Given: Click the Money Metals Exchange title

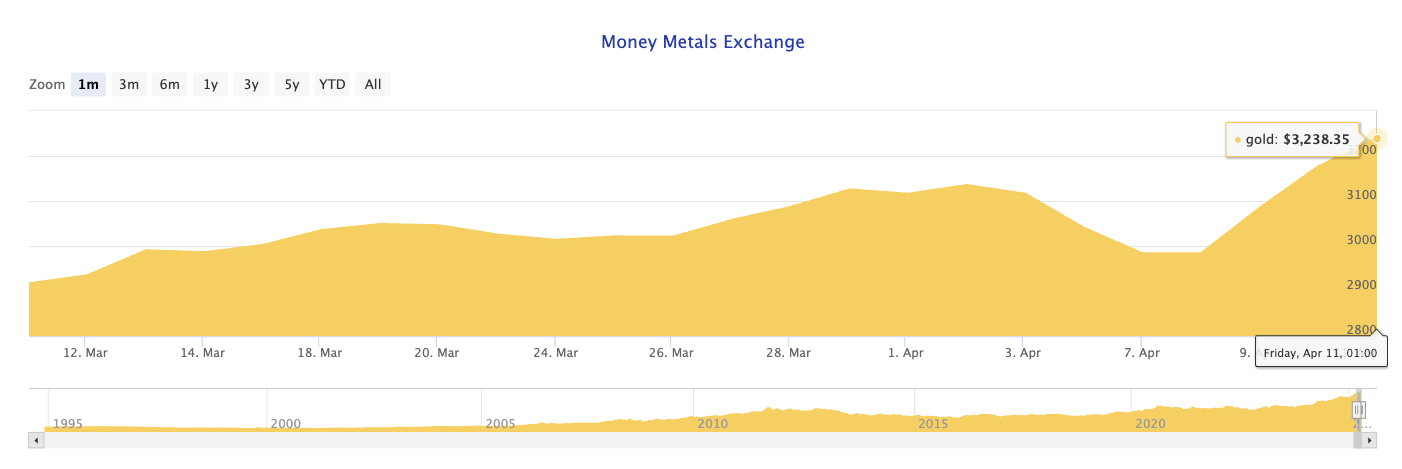Looking at the screenshot, I should 702,42.
